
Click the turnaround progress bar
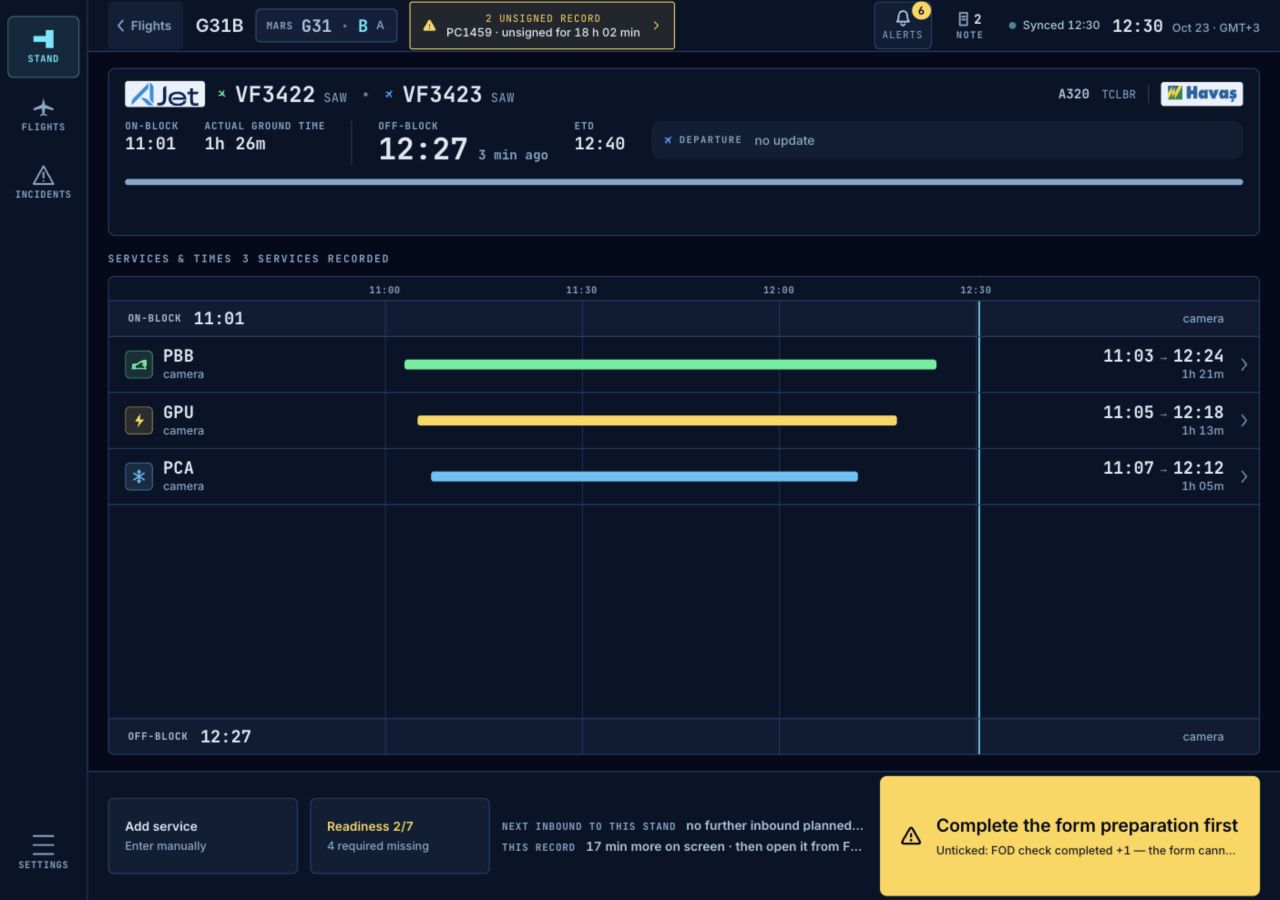coord(684,182)
